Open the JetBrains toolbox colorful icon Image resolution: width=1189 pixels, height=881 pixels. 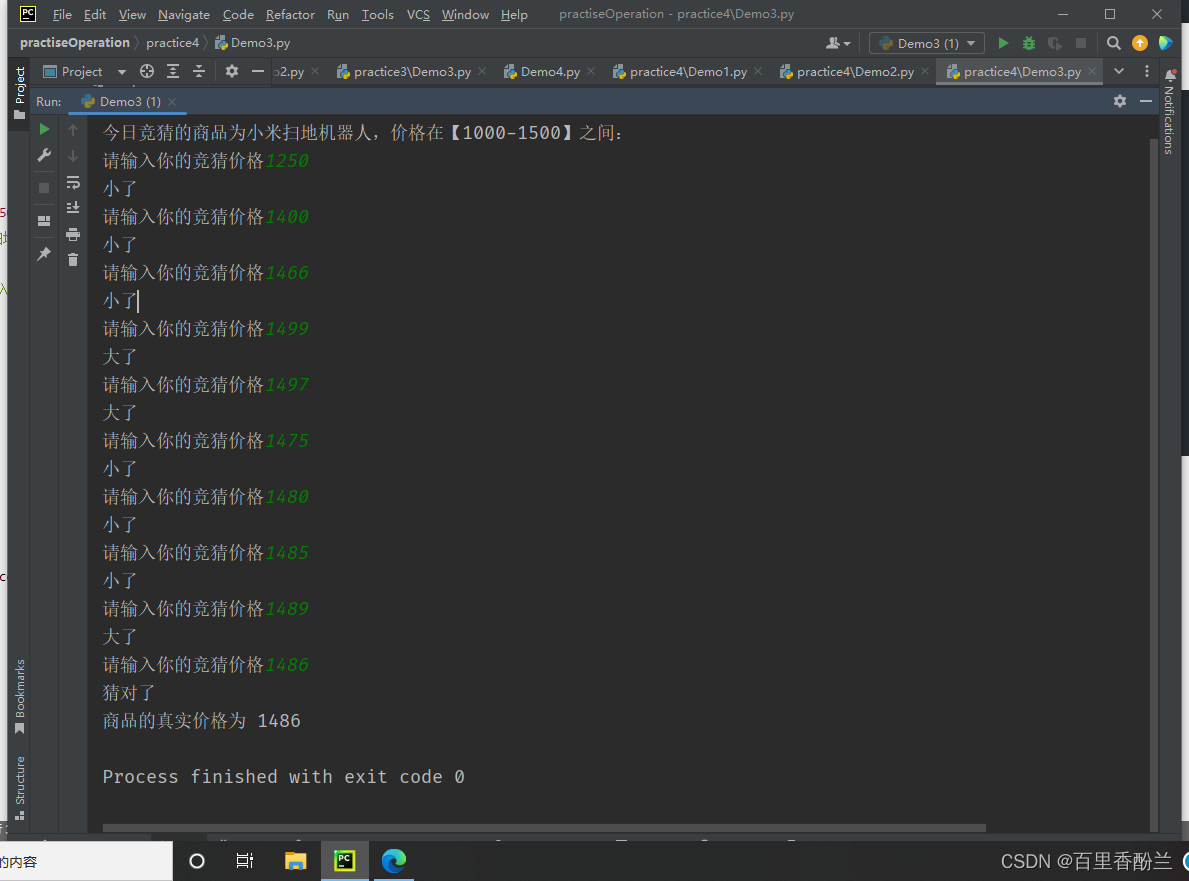[1166, 43]
